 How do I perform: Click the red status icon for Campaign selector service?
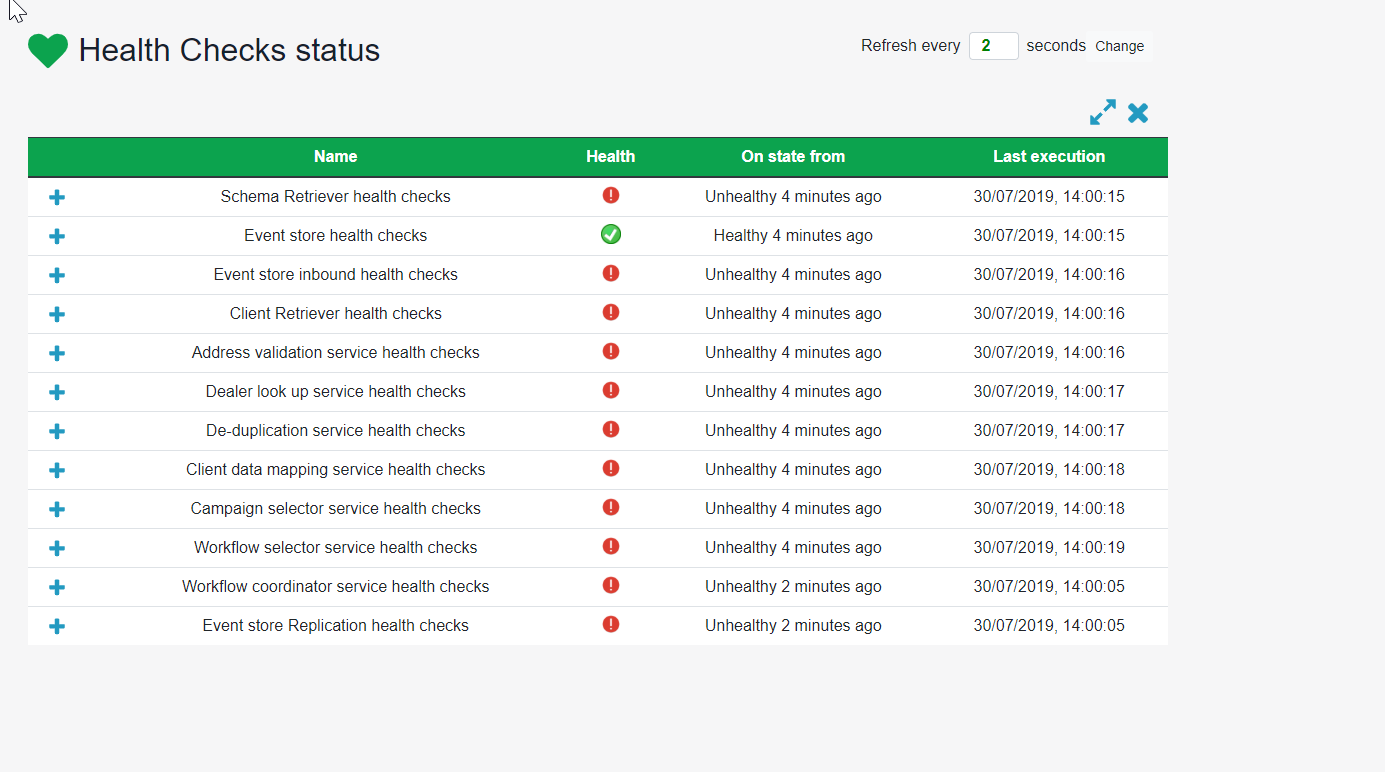(610, 508)
